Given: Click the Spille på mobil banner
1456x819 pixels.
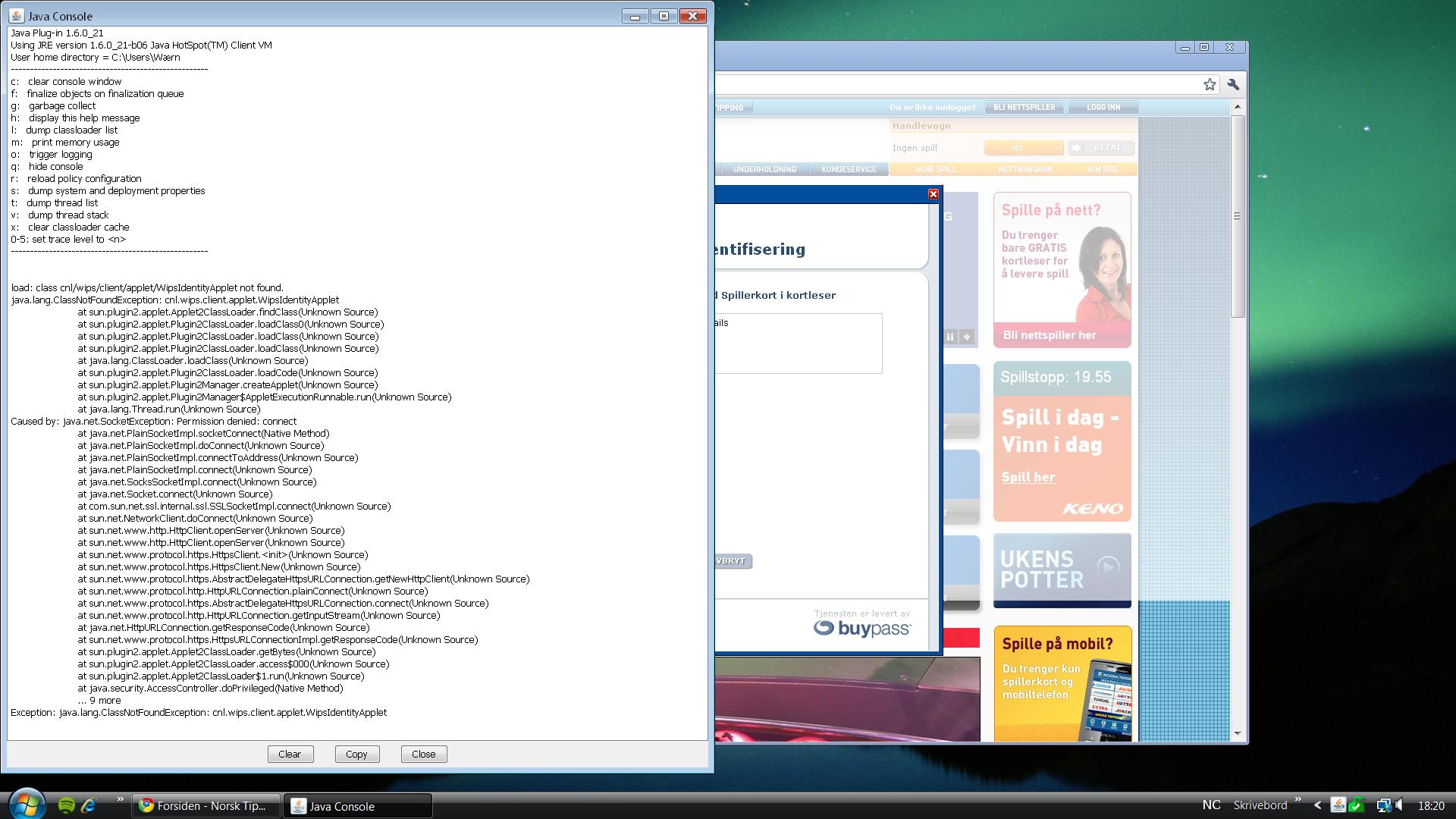Looking at the screenshot, I should pos(1062,683).
